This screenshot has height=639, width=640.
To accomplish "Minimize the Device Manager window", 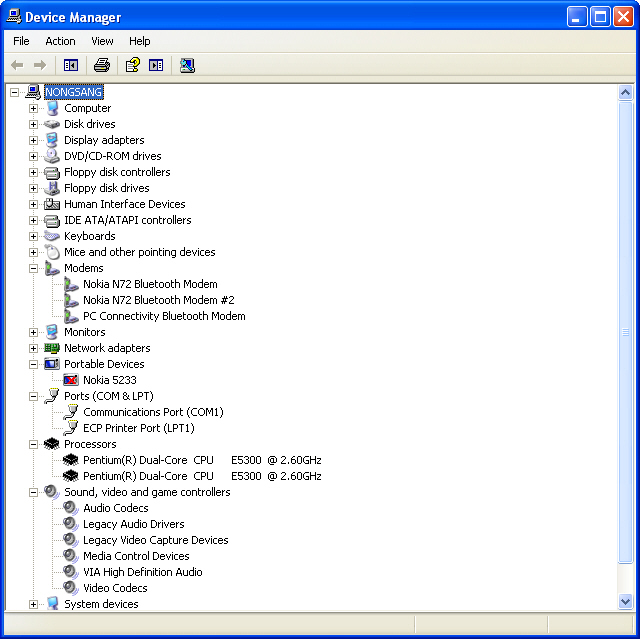I will click(x=577, y=17).
